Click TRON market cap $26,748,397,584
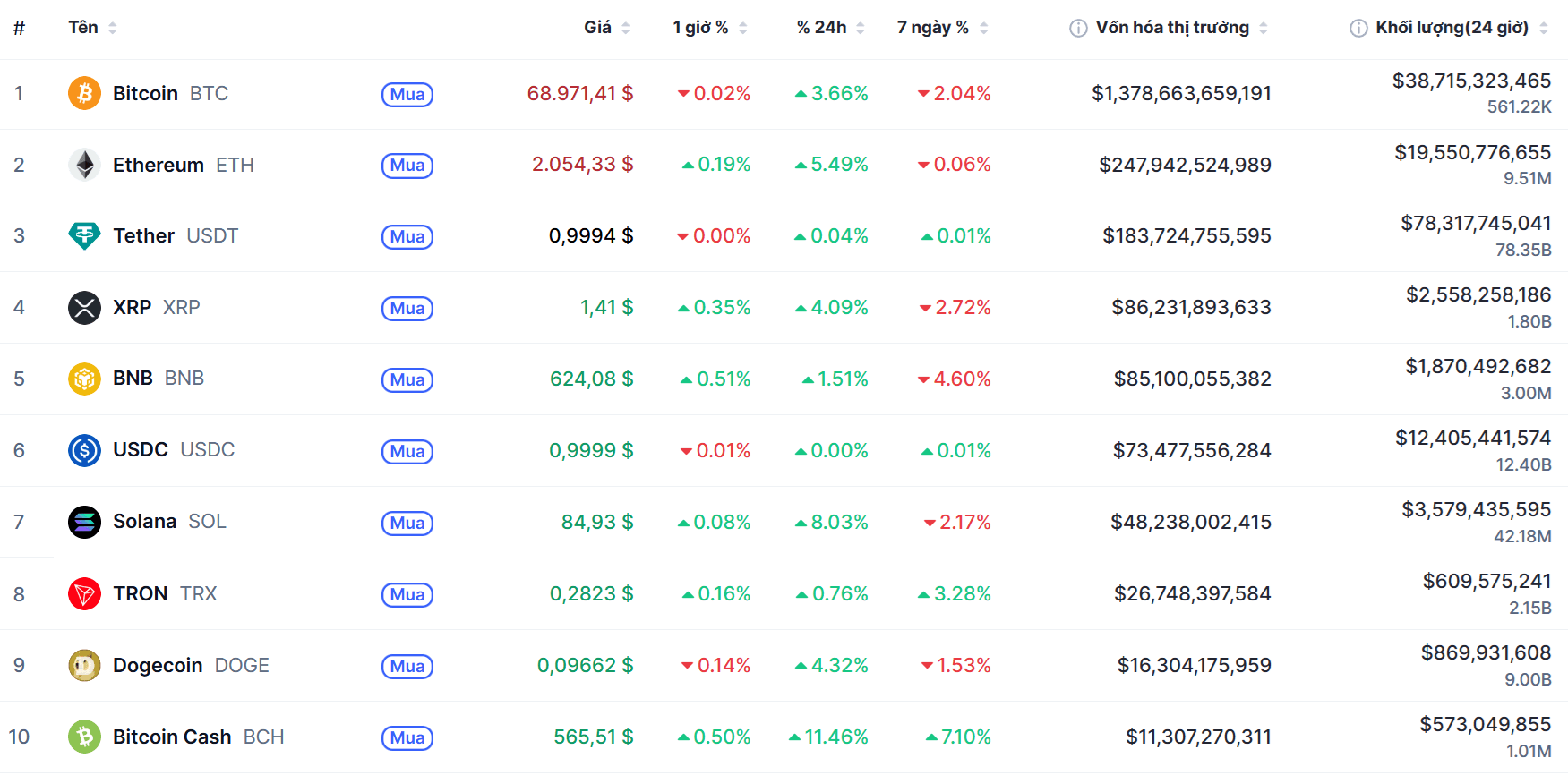Screen dimensions: 1568x775 click(1193, 593)
